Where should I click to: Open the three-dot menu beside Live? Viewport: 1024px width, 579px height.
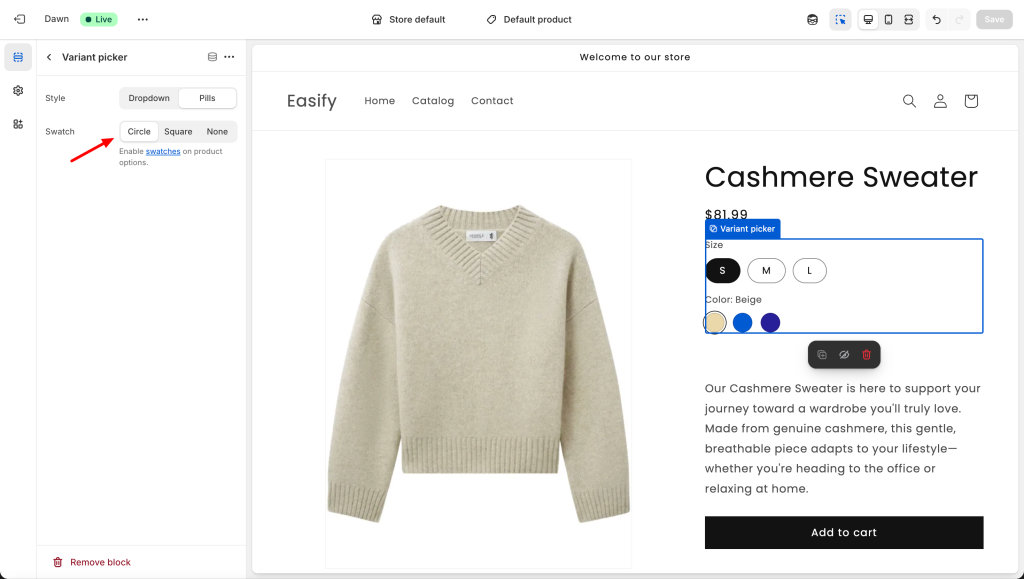[x=142, y=19]
